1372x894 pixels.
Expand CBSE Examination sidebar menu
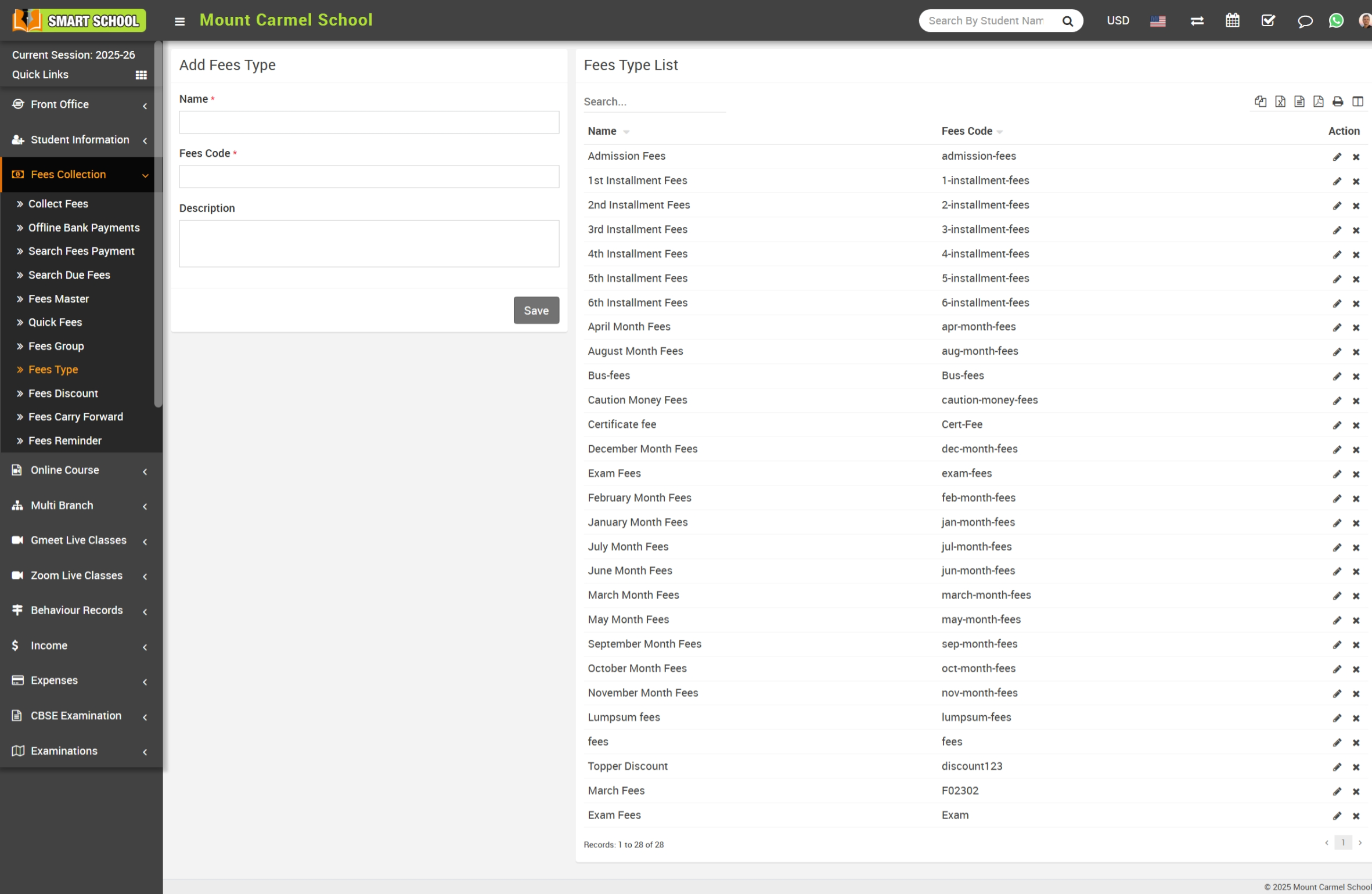[x=77, y=716]
